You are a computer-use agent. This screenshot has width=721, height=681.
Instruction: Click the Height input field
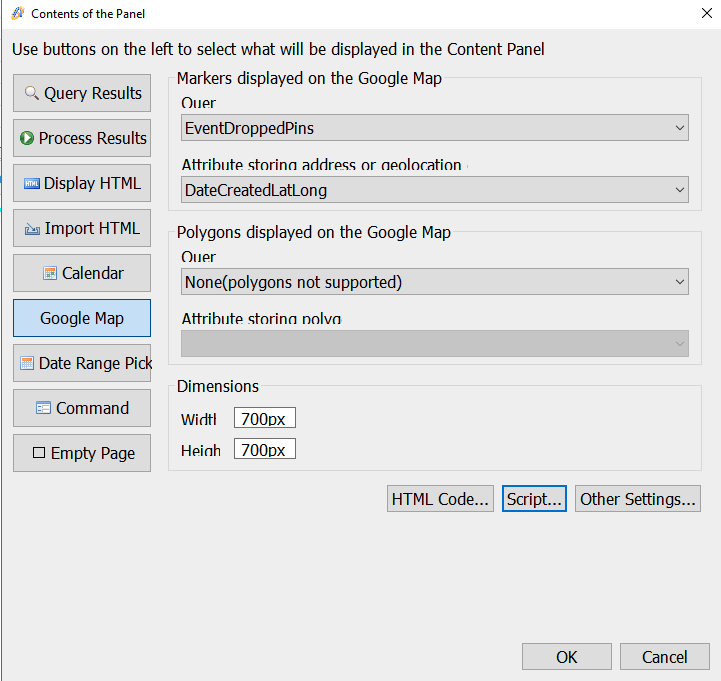[x=265, y=449]
